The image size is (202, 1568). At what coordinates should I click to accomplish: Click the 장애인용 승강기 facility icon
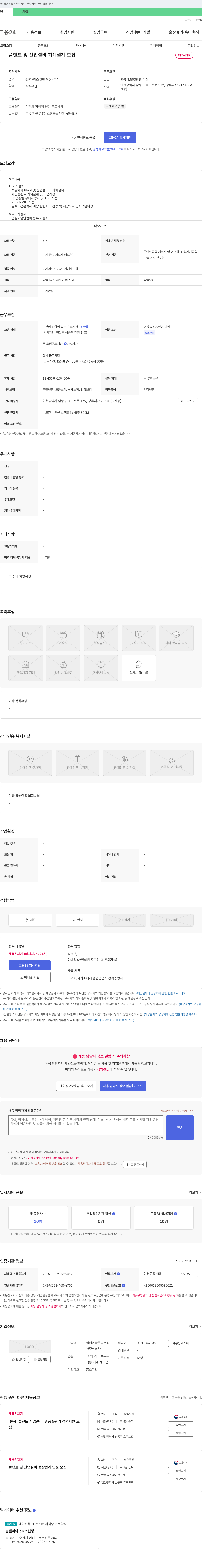(x=77, y=763)
